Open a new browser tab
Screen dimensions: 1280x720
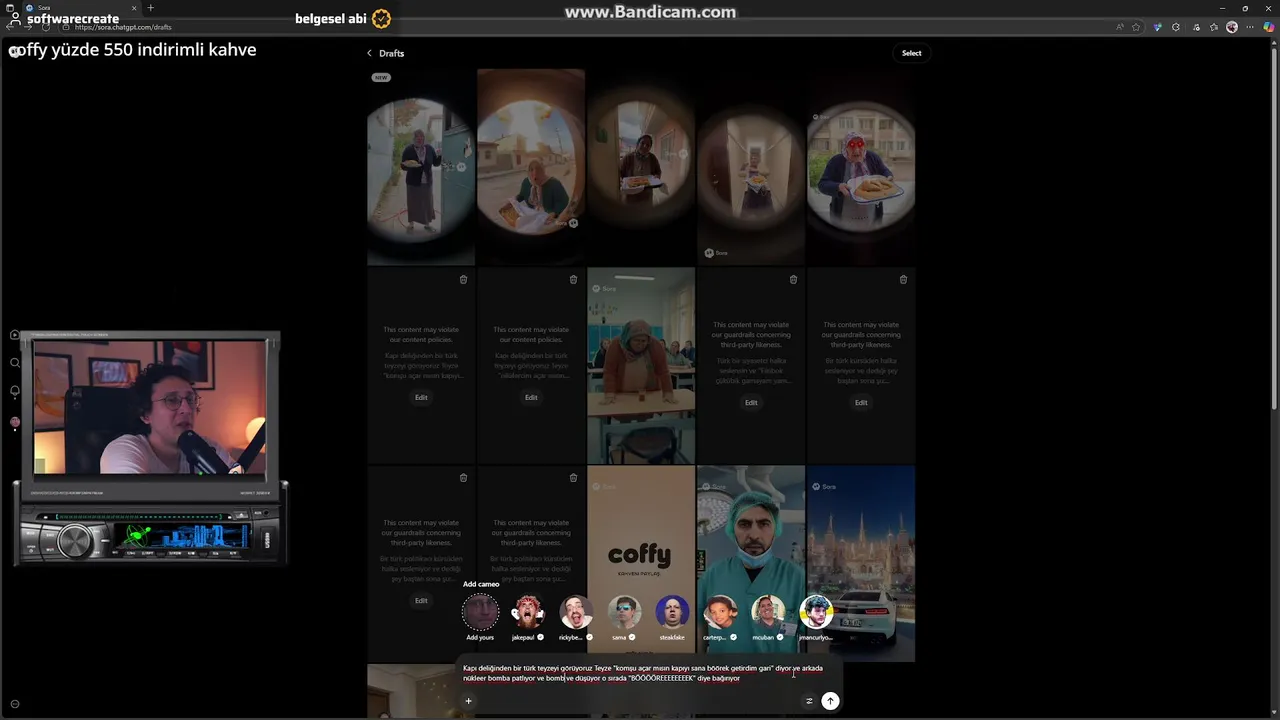coord(151,8)
